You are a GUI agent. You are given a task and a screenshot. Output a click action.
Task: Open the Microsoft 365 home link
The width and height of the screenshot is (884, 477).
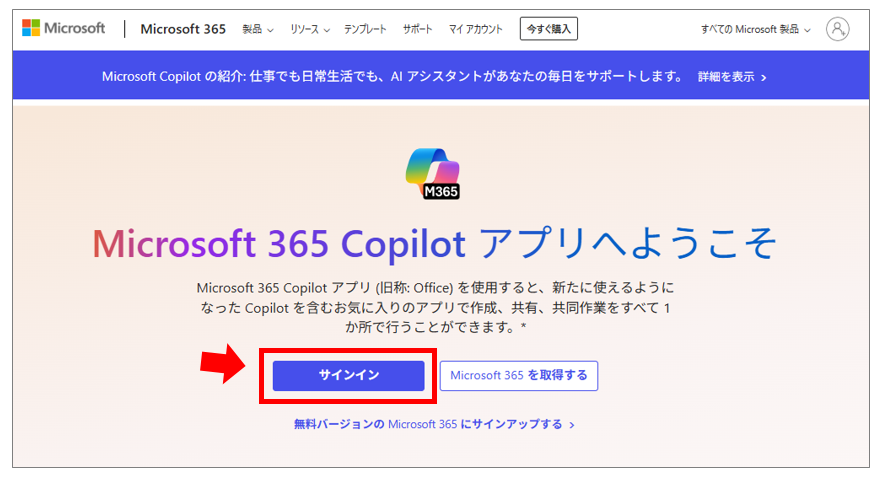pyautogui.click(x=183, y=29)
